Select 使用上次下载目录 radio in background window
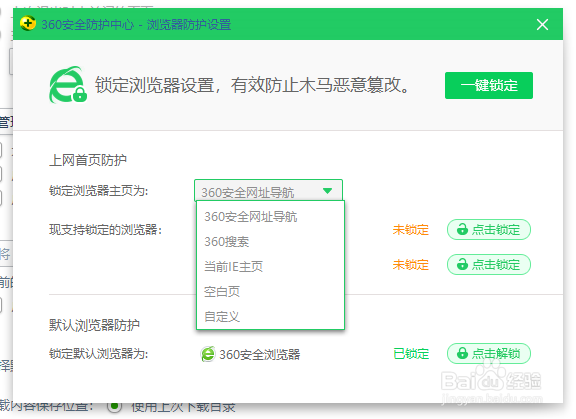 pos(114,406)
